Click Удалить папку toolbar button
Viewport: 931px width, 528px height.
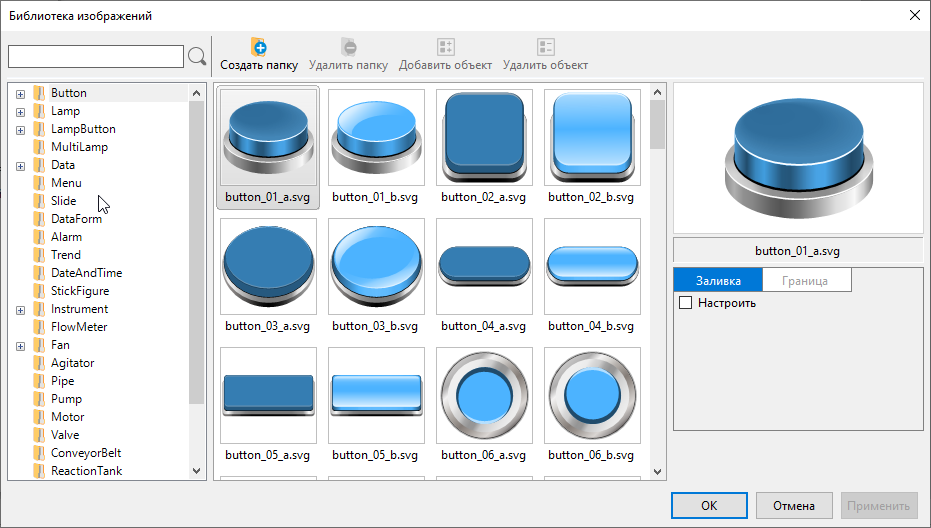(348, 55)
